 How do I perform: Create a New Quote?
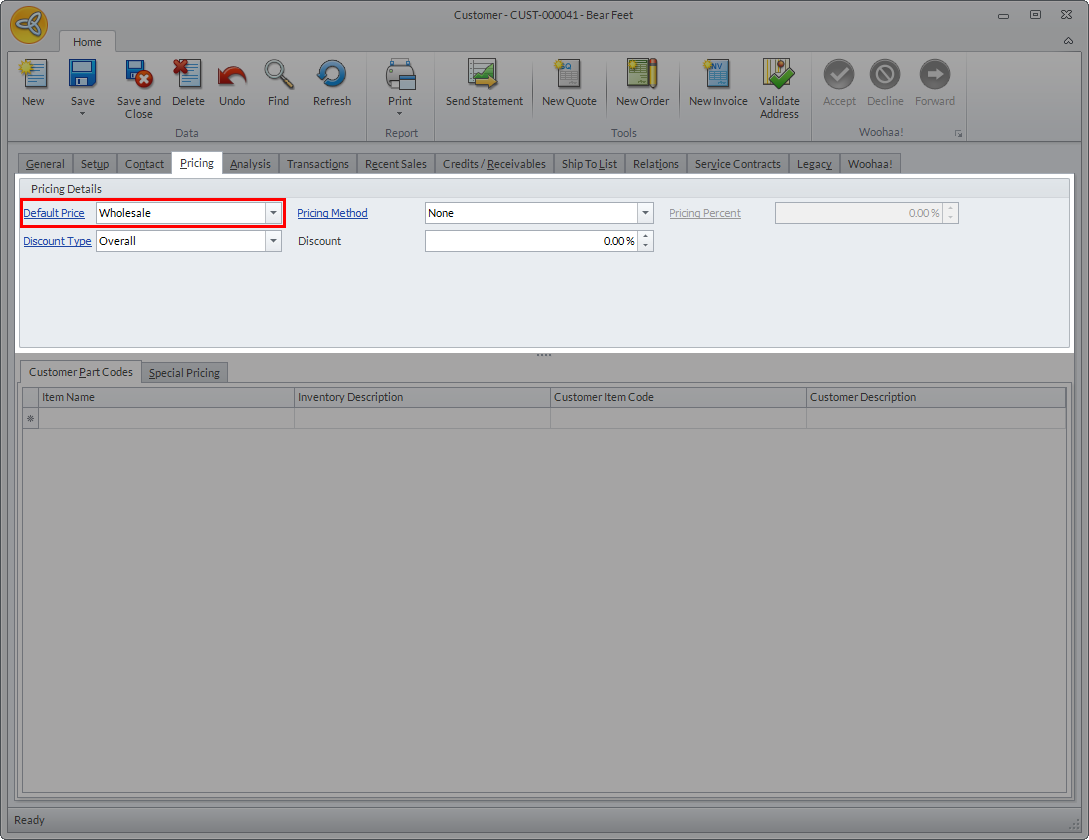pyautogui.click(x=569, y=76)
